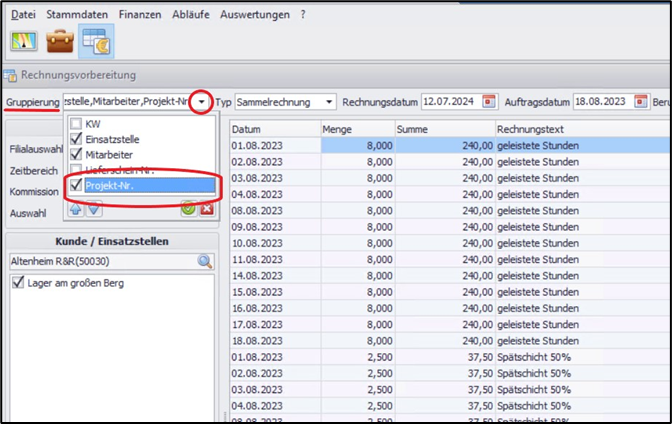The height and width of the screenshot is (424, 672).
Task: Click magnifier icon beside Altenheim R&R
Action: (x=205, y=262)
